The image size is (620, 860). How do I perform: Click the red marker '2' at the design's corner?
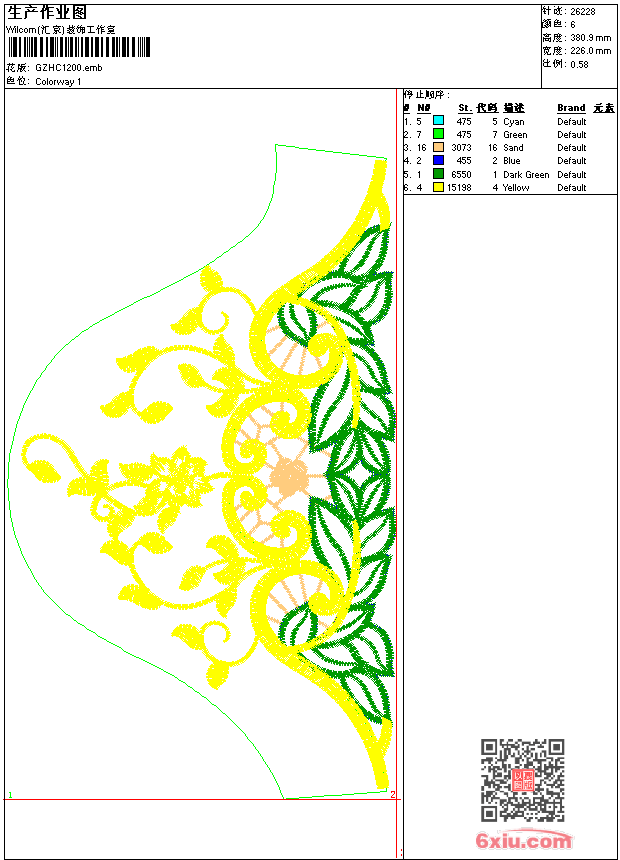pyautogui.click(x=393, y=794)
